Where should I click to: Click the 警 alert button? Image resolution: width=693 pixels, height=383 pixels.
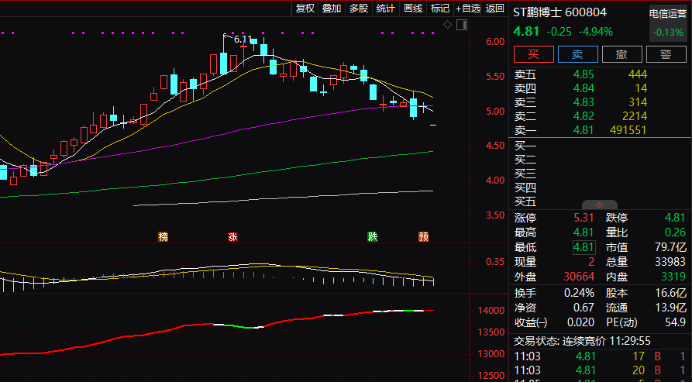pyautogui.click(x=666, y=54)
